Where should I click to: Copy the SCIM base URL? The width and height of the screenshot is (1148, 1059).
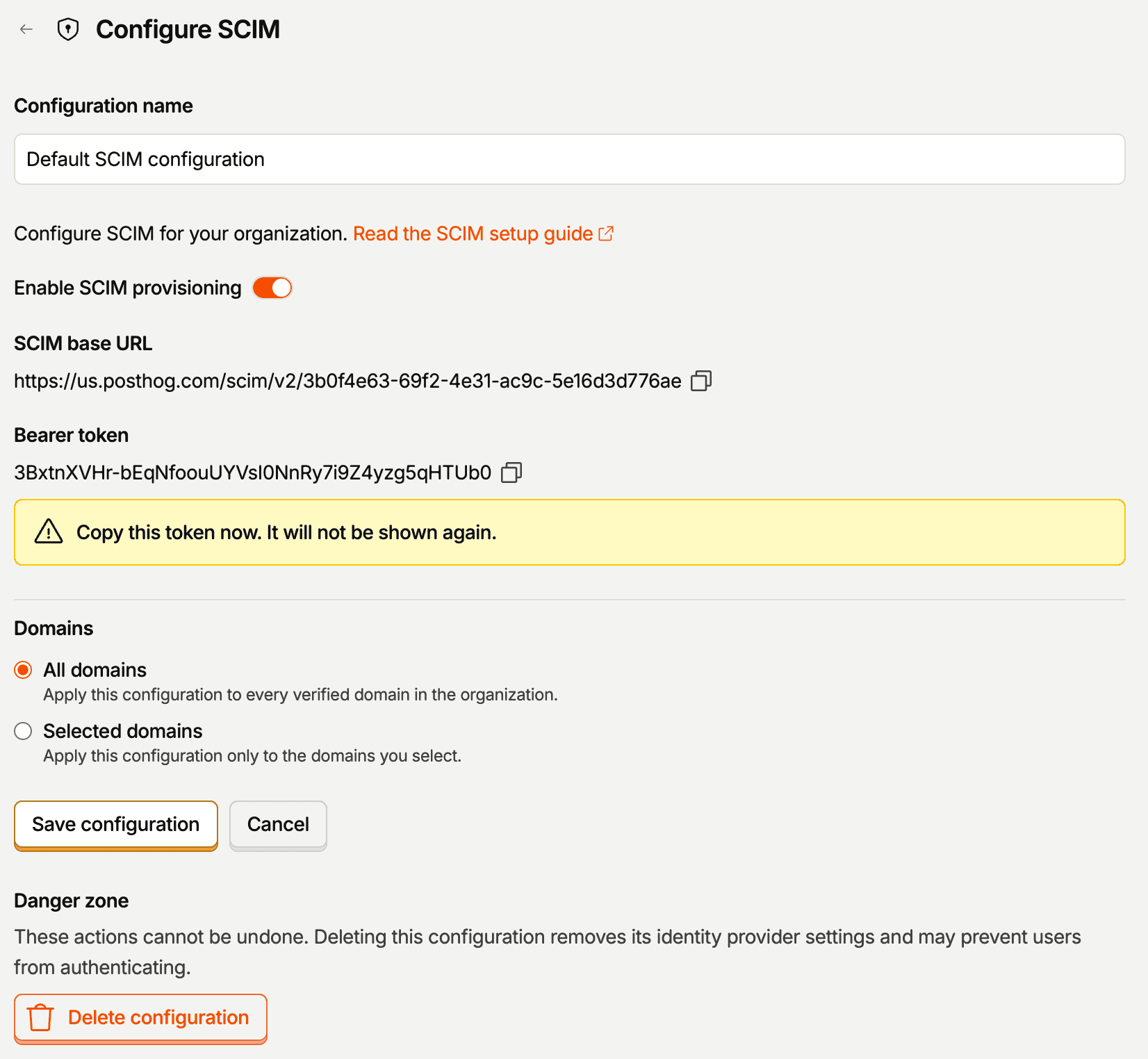point(701,381)
